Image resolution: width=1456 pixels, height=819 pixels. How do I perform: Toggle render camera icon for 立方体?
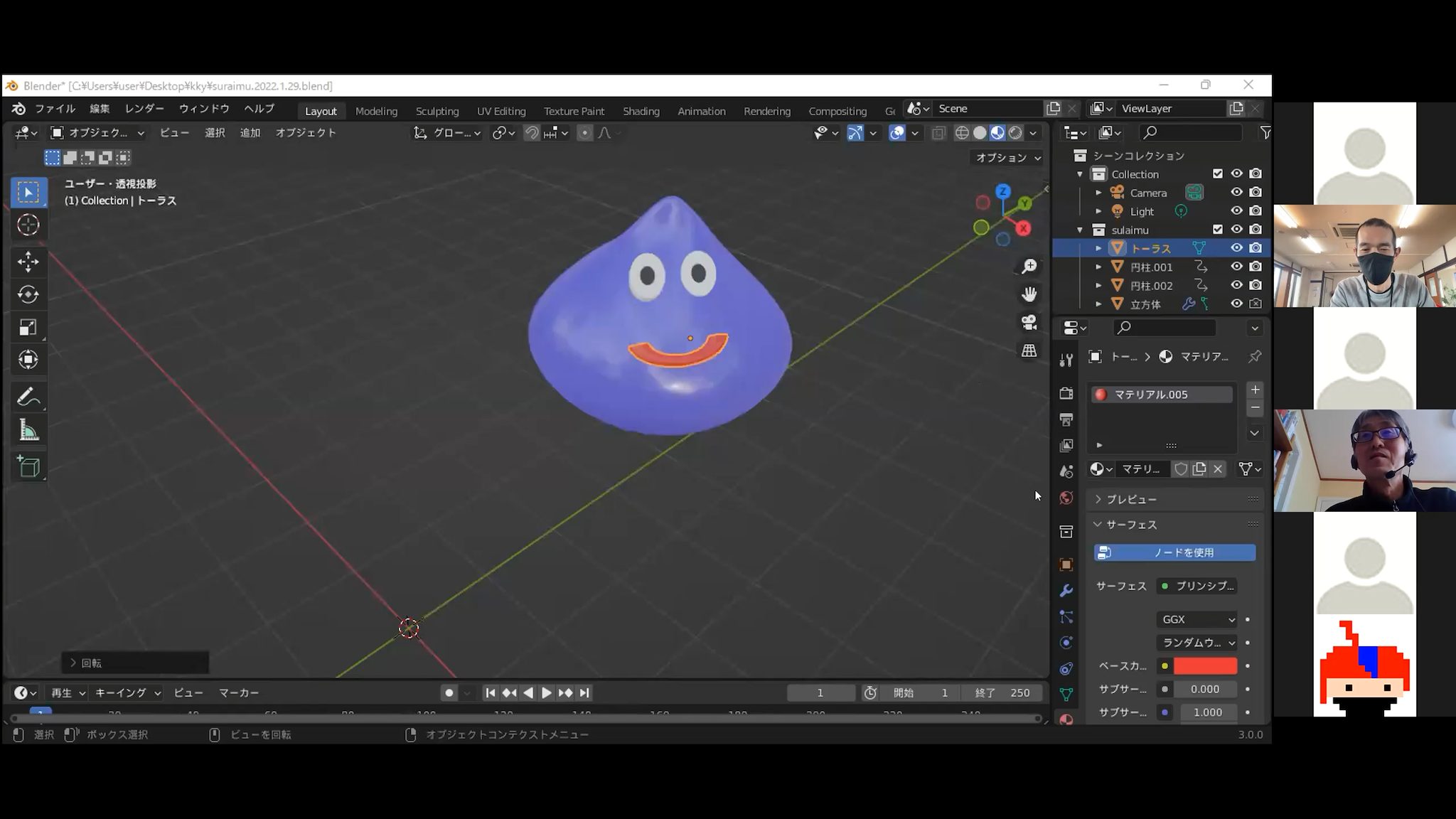[1256, 304]
